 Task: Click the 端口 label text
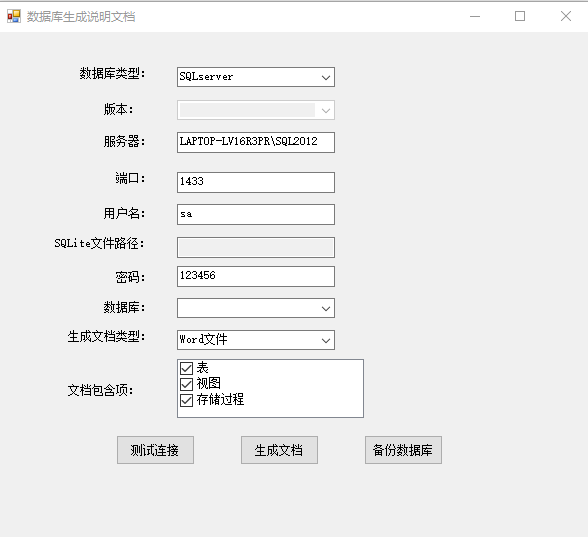pyautogui.click(x=130, y=178)
